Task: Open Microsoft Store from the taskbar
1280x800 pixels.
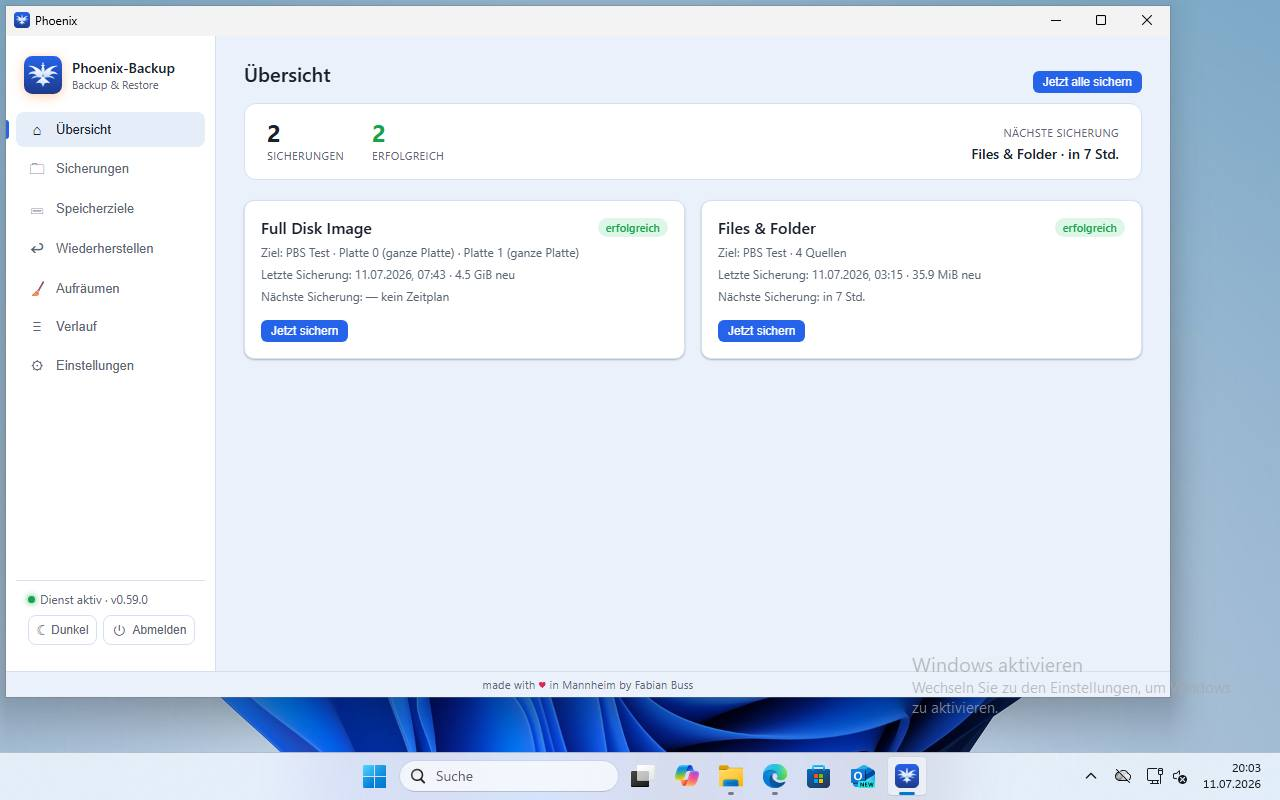Action: [x=819, y=776]
